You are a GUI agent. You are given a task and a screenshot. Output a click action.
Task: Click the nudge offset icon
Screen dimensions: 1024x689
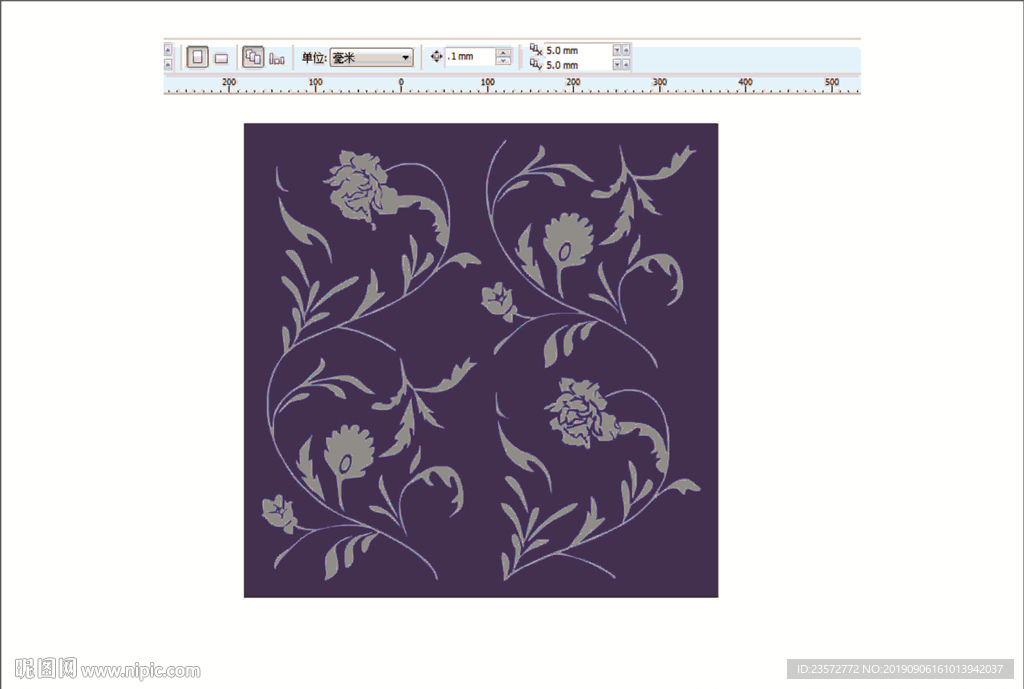click(436, 57)
